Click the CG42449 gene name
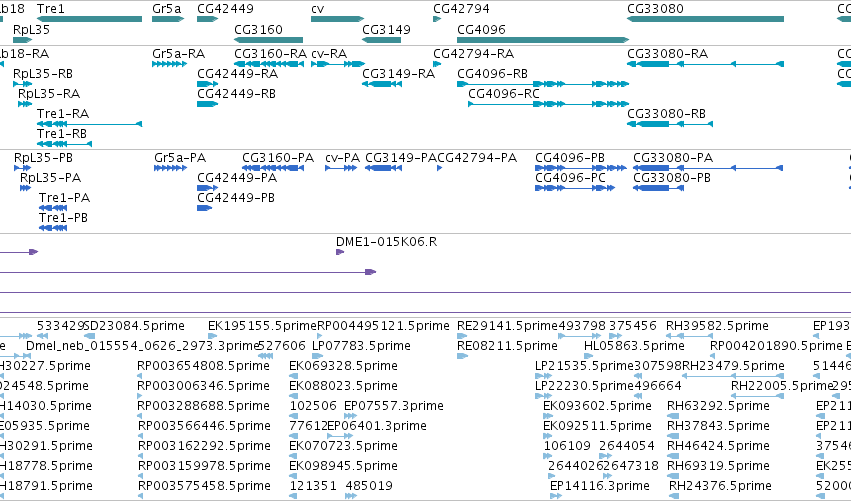 point(225,9)
